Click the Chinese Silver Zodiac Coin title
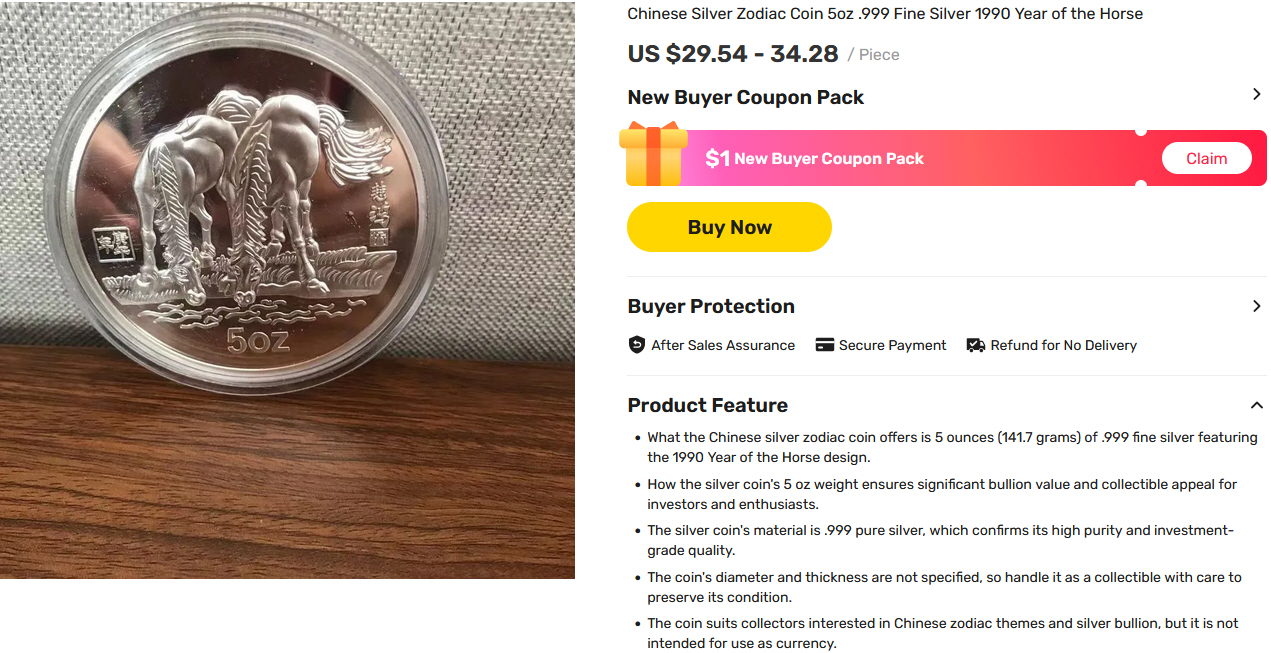1271x653 pixels. click(884, 14)
